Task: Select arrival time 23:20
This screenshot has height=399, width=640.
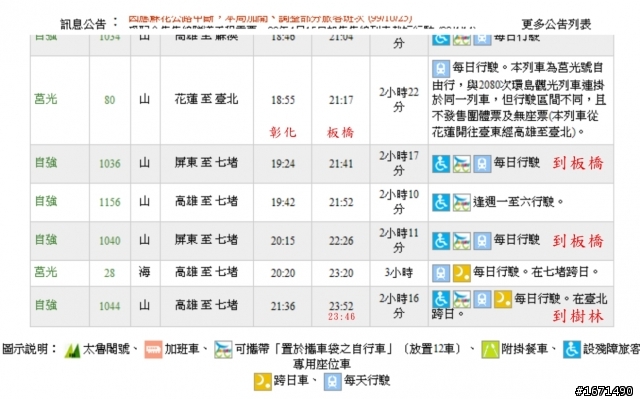Action: click(341, 273)
